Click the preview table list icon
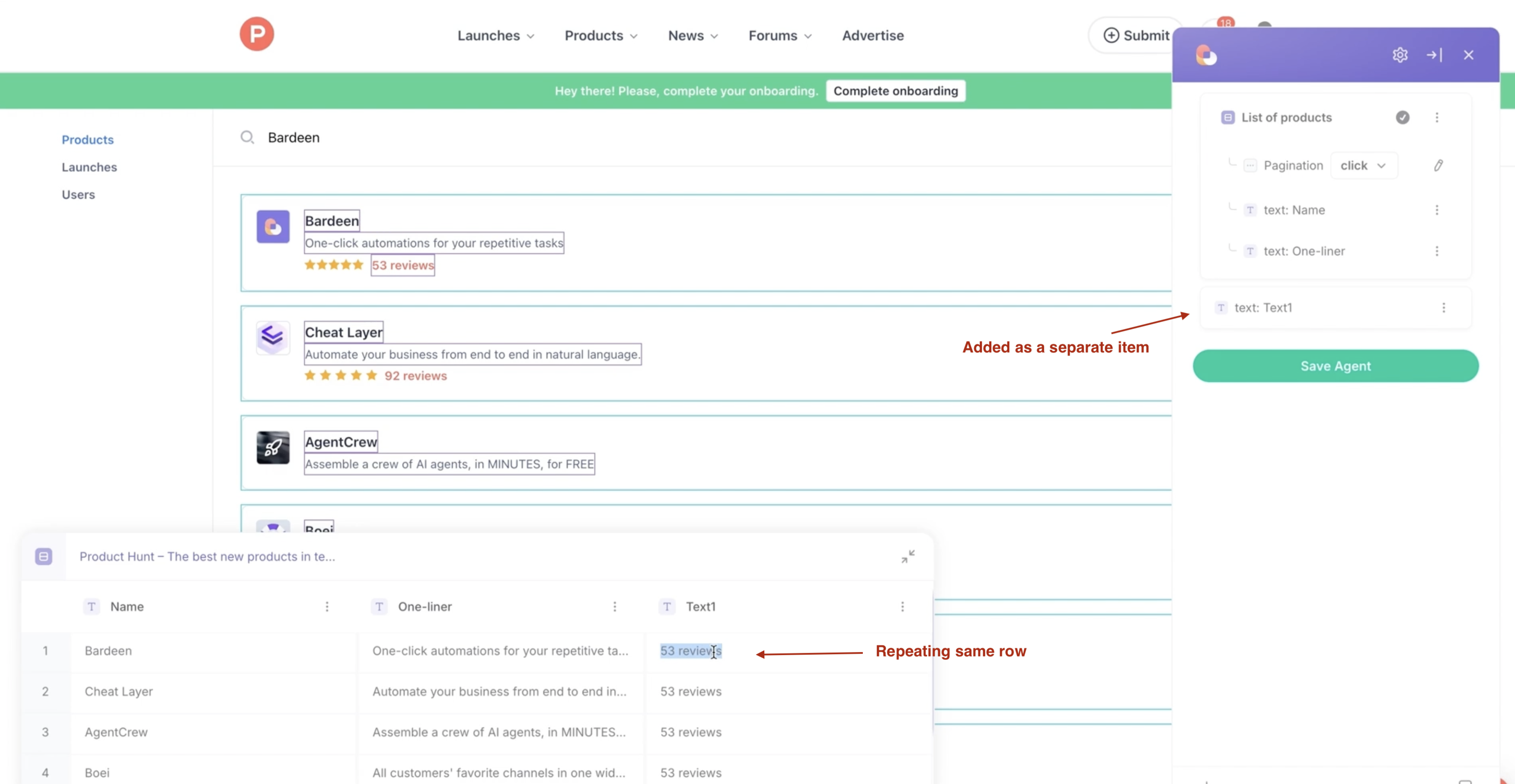This screenshot has width=1515, height=784. coord(44,557)
